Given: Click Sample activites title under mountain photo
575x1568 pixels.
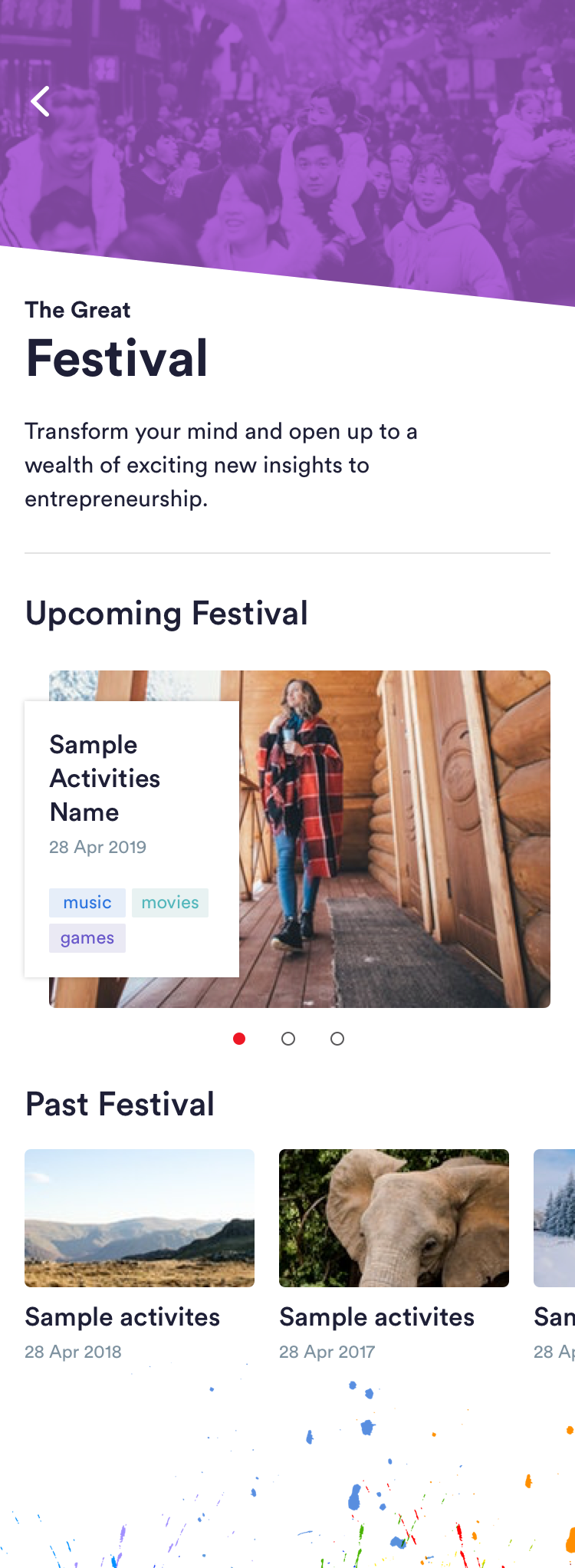Looking at the screenshot, I should pos(123,1317).
